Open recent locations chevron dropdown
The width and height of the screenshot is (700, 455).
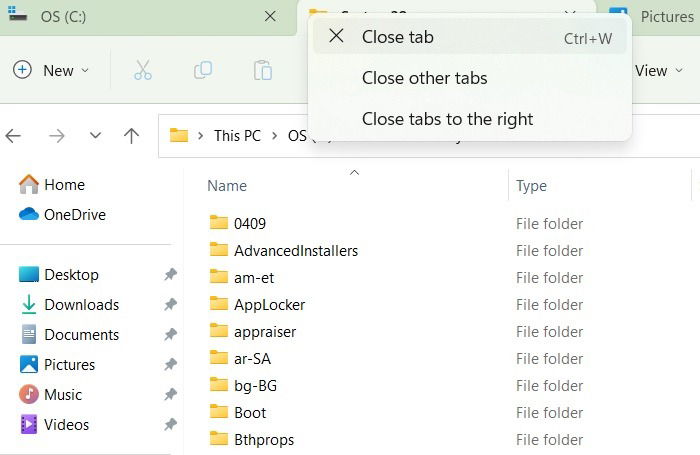[95, 135]
